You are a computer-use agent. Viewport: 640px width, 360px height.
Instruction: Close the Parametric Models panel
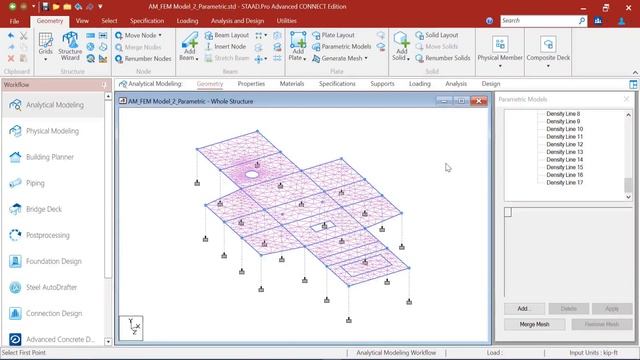point(627,99)
